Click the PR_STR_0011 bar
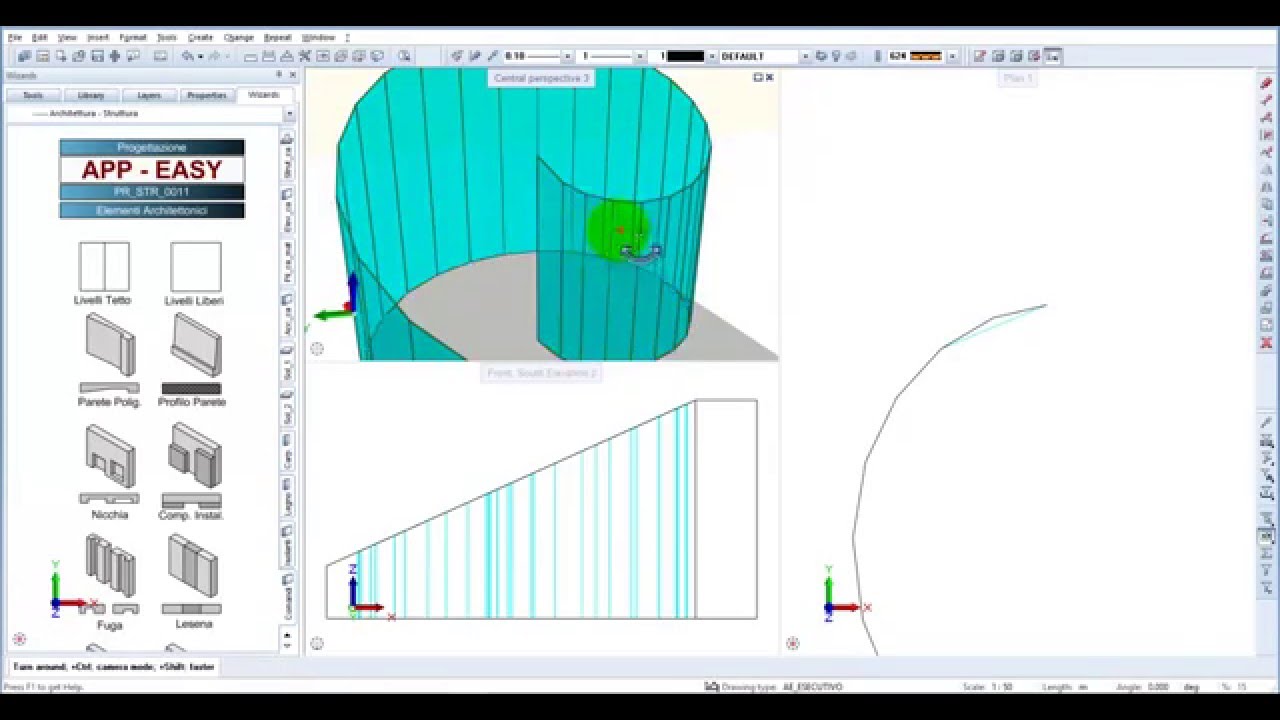 coord(152,191)
